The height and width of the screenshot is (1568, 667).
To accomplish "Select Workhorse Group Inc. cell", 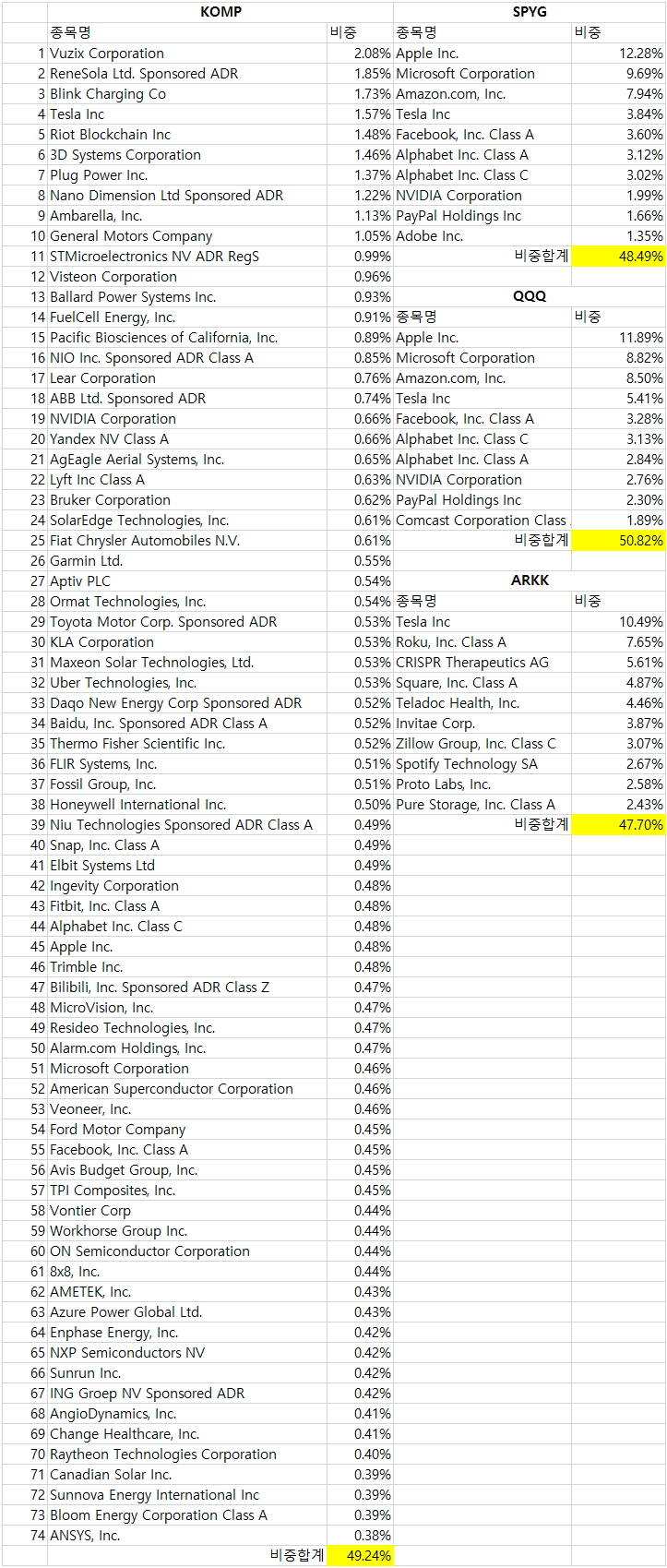I will [187, 1231].
